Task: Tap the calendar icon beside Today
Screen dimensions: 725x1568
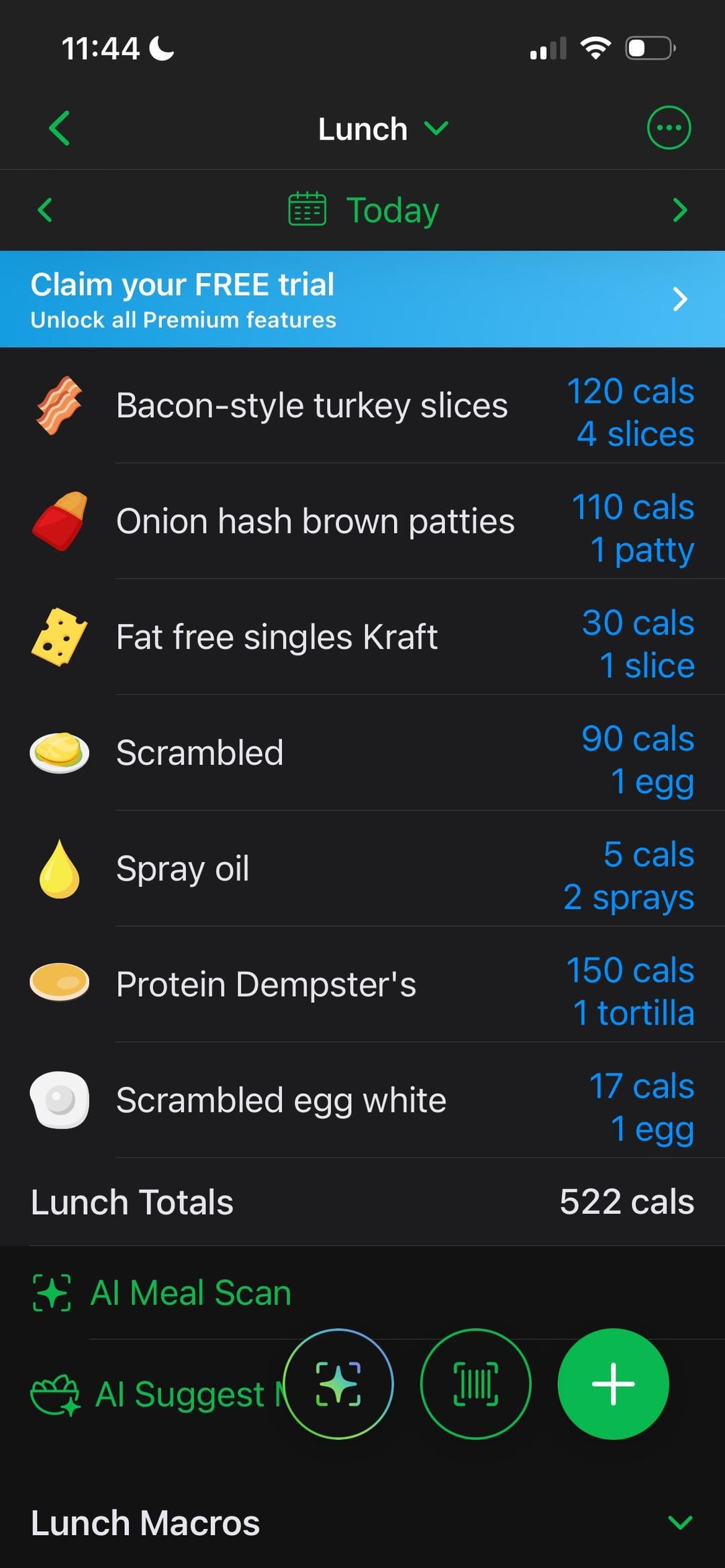Action: pos(307,209)
